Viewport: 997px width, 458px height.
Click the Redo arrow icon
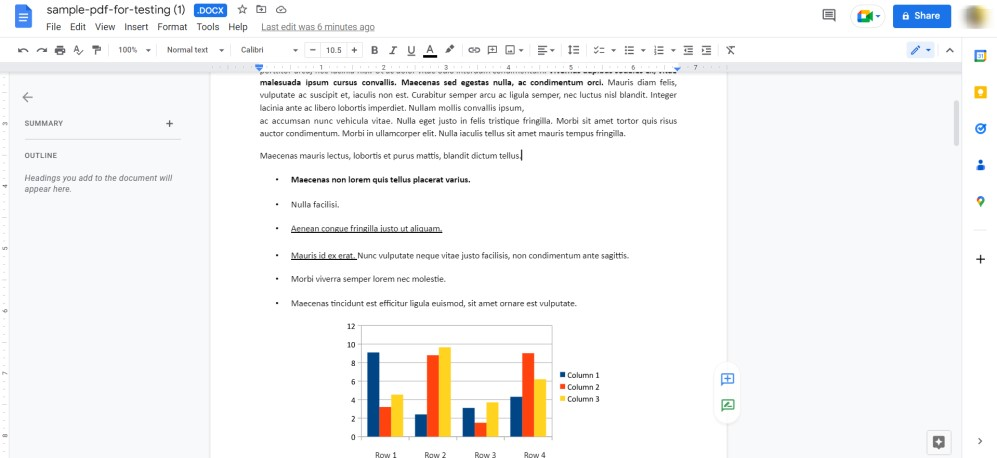42,50
